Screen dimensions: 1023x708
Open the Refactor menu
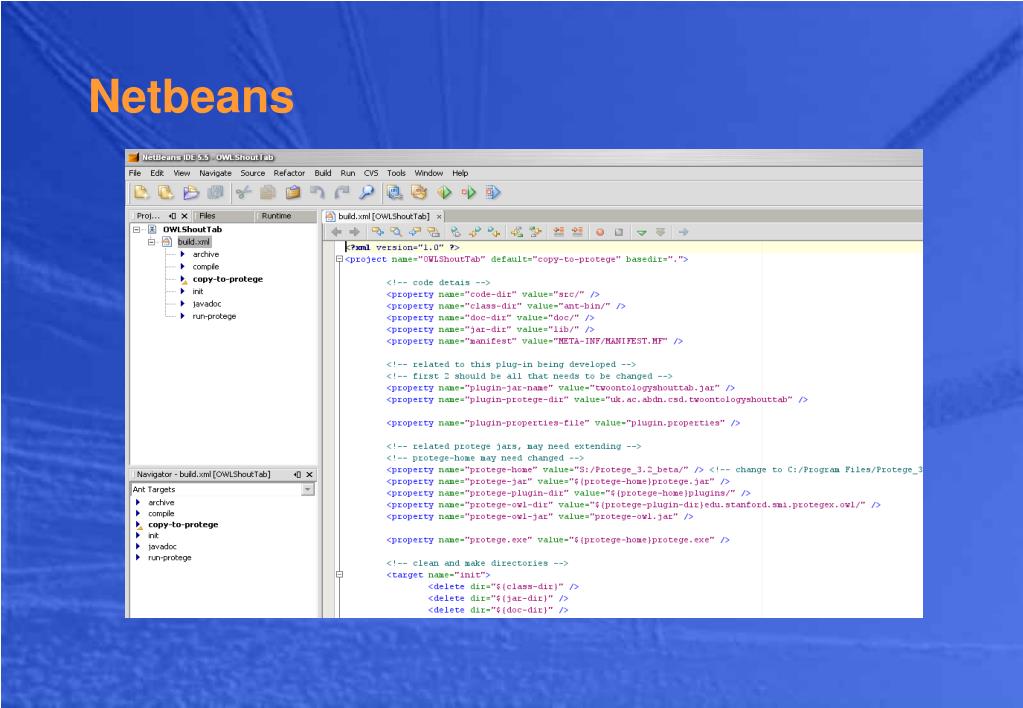coord(289,173)
